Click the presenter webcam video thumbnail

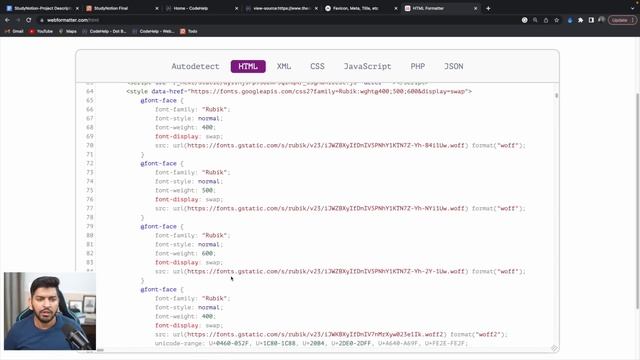coord(50,311)
